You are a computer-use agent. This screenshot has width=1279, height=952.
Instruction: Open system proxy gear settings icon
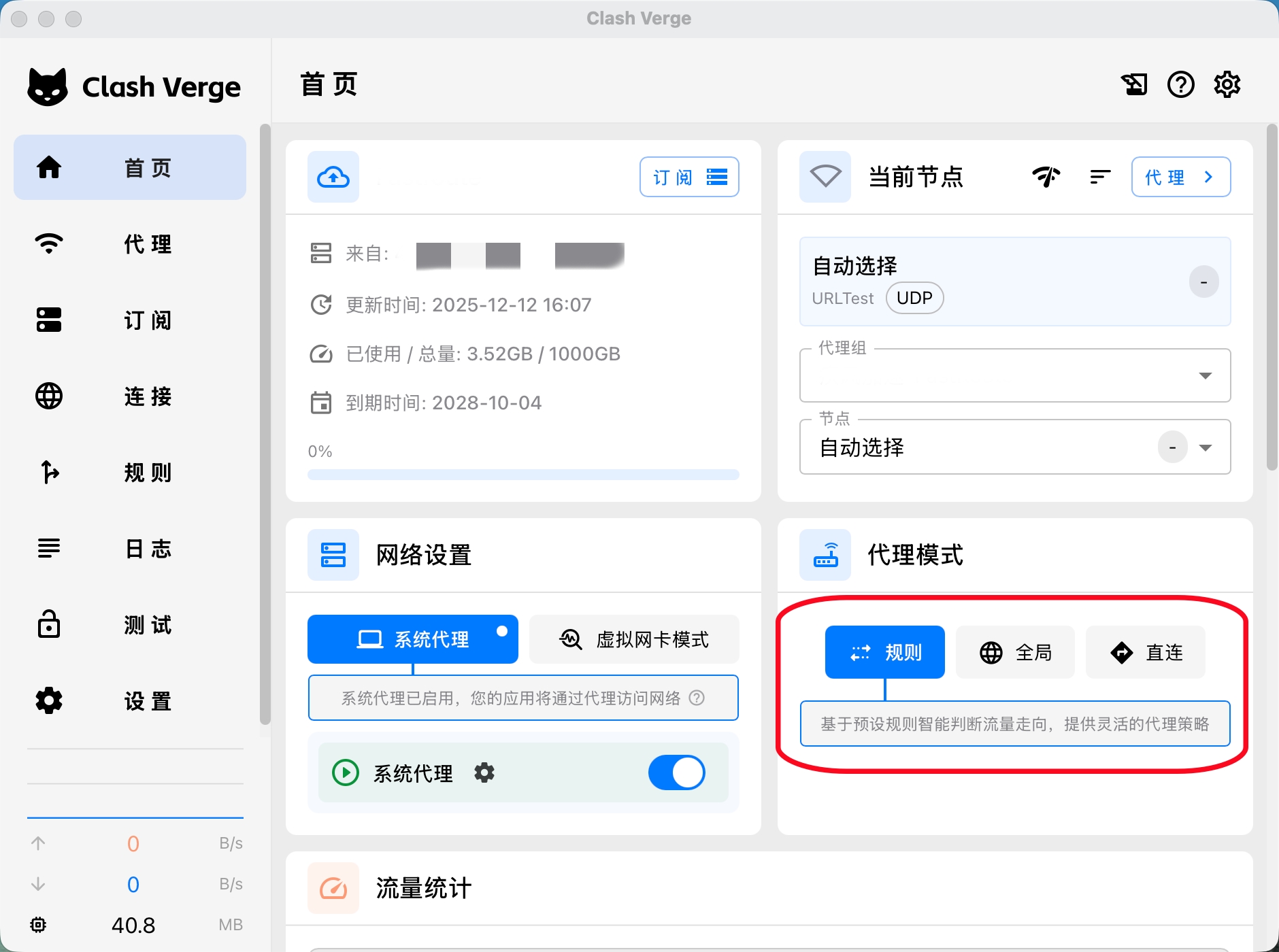484,772
